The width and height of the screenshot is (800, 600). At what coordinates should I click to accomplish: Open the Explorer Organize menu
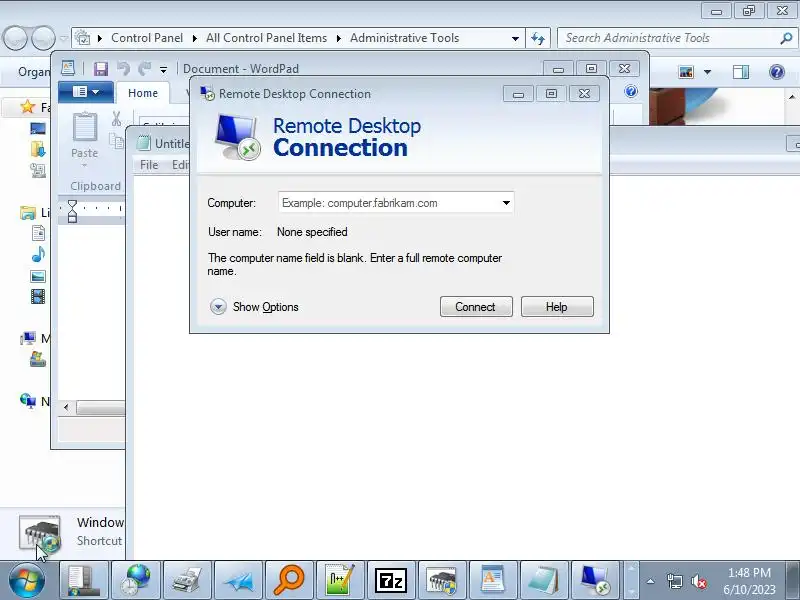tap(34, 72)
